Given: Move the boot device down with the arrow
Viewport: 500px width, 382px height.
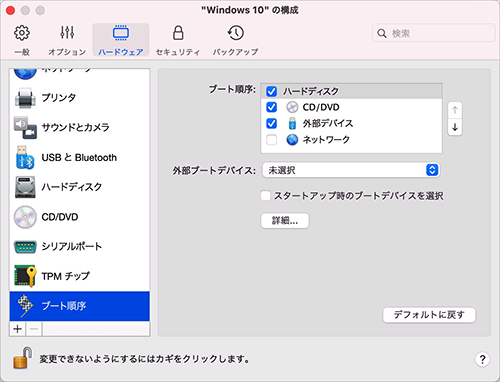Looking at the screenshot, I should pyautogui.click(x=455, y=127).
